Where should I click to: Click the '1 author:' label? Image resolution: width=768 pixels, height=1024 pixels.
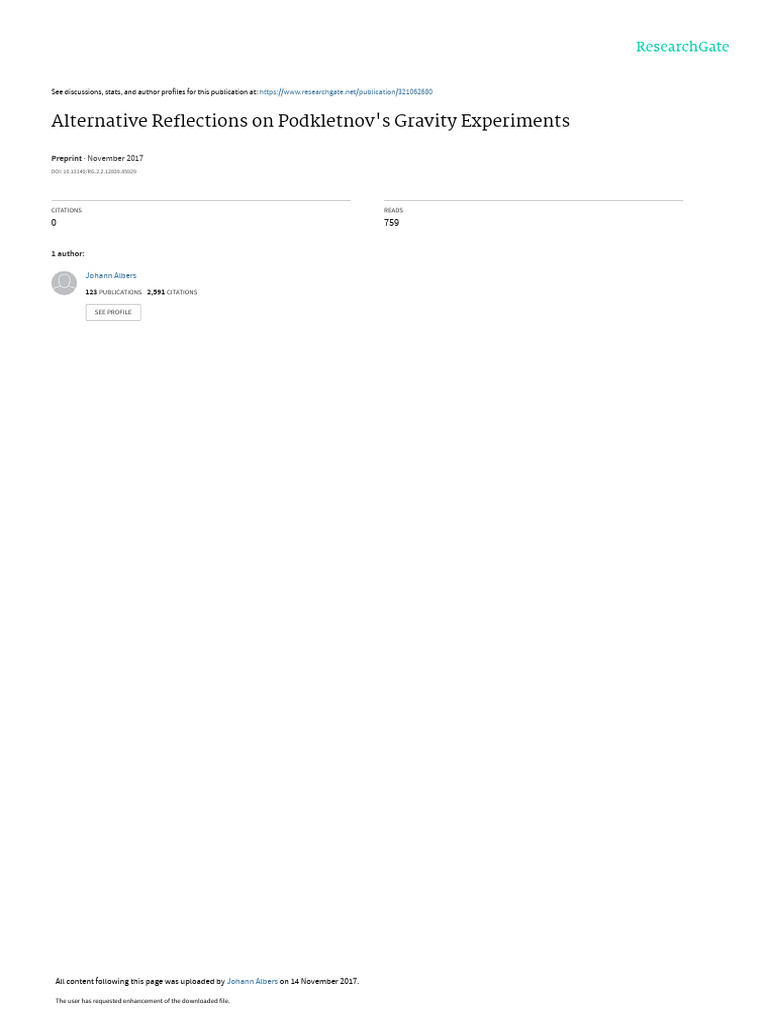point(68,253)
